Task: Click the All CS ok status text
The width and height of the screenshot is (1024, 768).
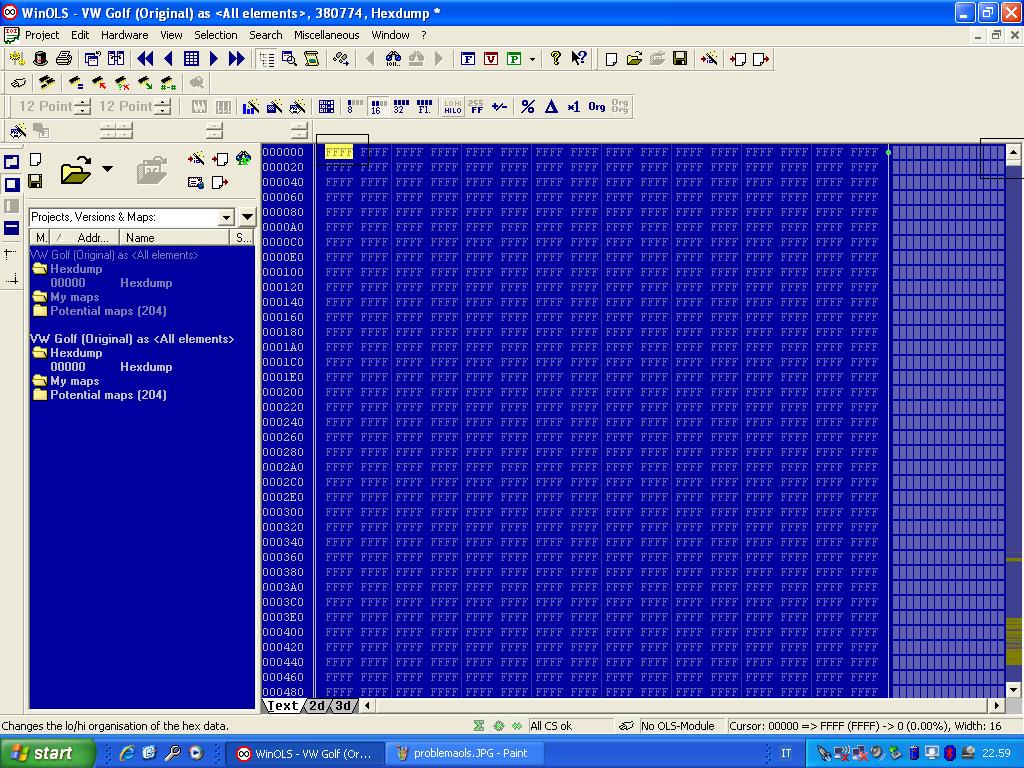Action: (x=551, y=726)
